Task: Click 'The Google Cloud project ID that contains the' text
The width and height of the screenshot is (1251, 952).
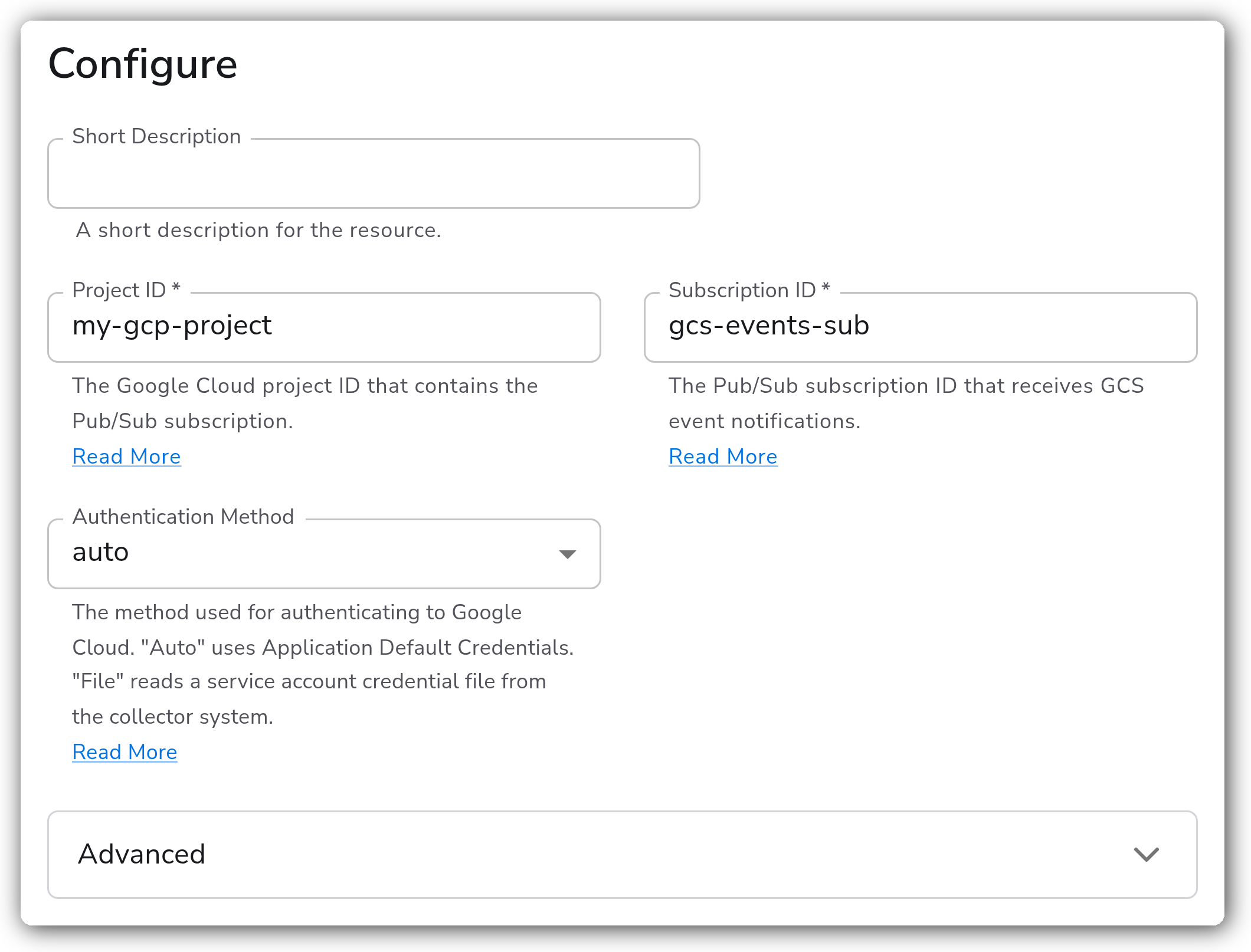Action: [x=305, y=386]
